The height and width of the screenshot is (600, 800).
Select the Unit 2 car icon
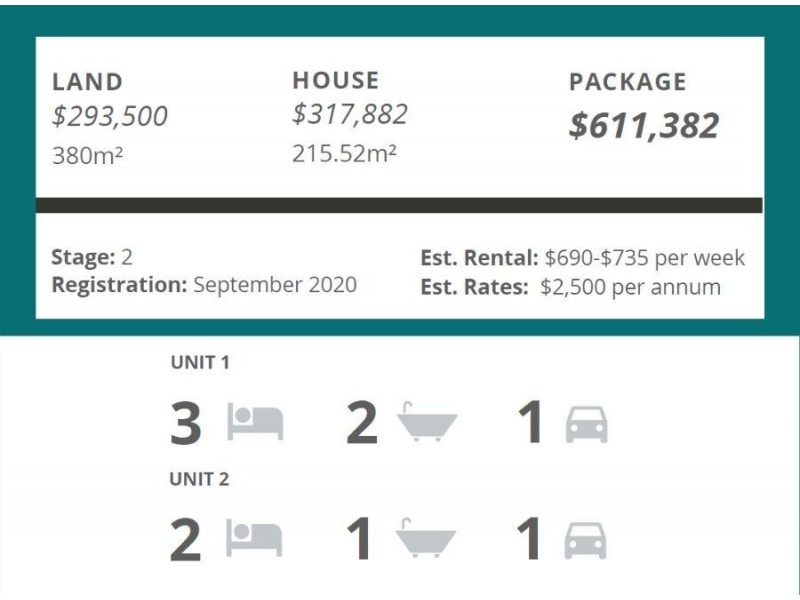pos(586,541)
